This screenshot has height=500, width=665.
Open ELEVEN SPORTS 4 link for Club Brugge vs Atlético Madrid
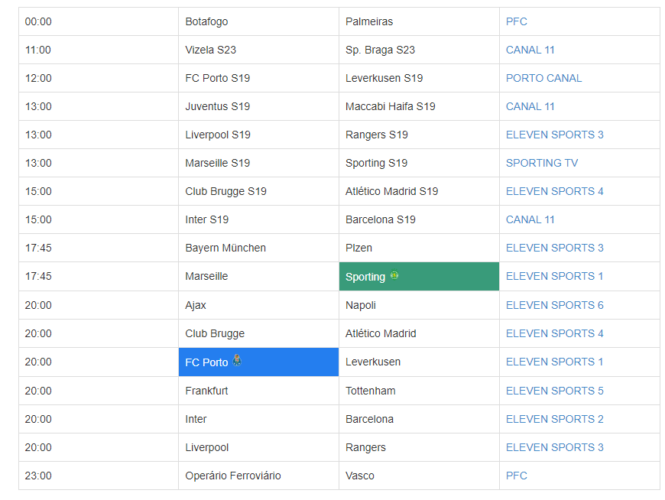(x=554, y=334)
